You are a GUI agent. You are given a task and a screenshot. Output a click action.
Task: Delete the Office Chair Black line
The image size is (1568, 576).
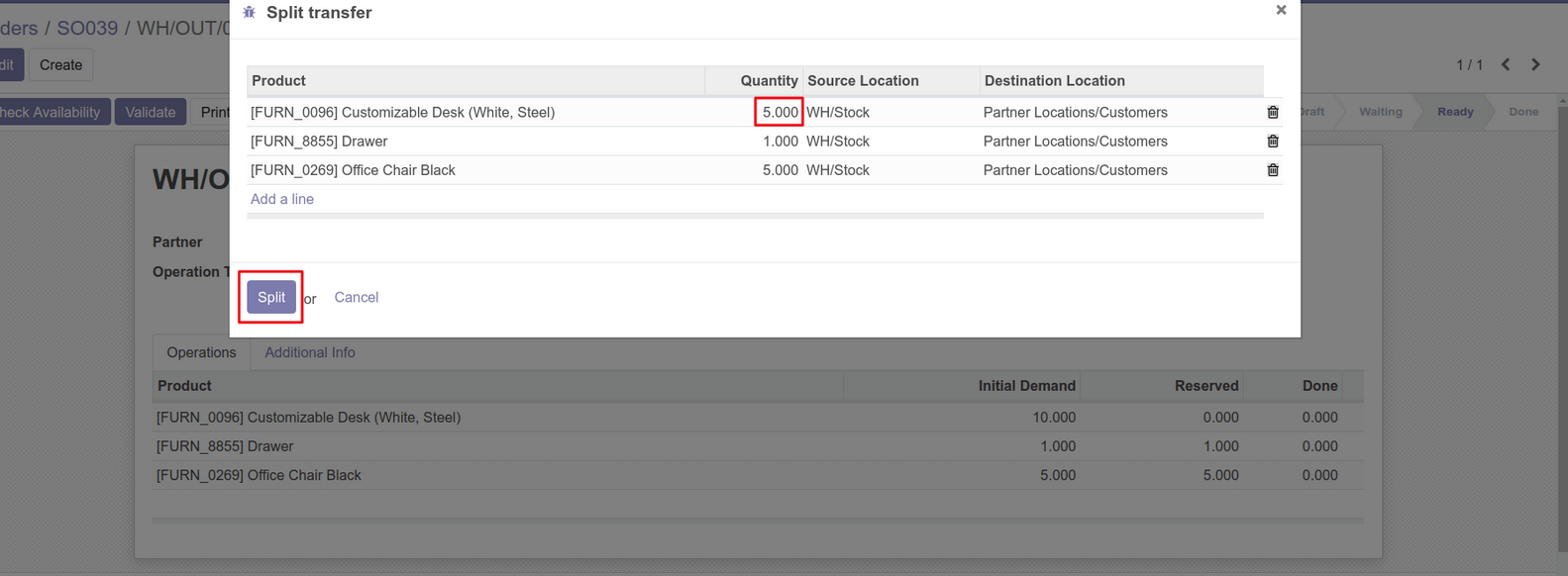click(x=1273, y=170)
